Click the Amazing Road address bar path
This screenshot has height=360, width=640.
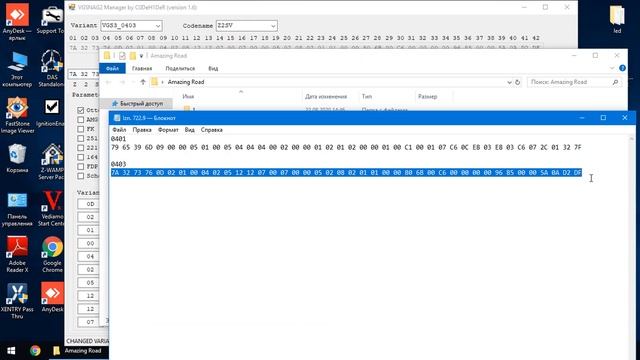click(x=186, y=82)
